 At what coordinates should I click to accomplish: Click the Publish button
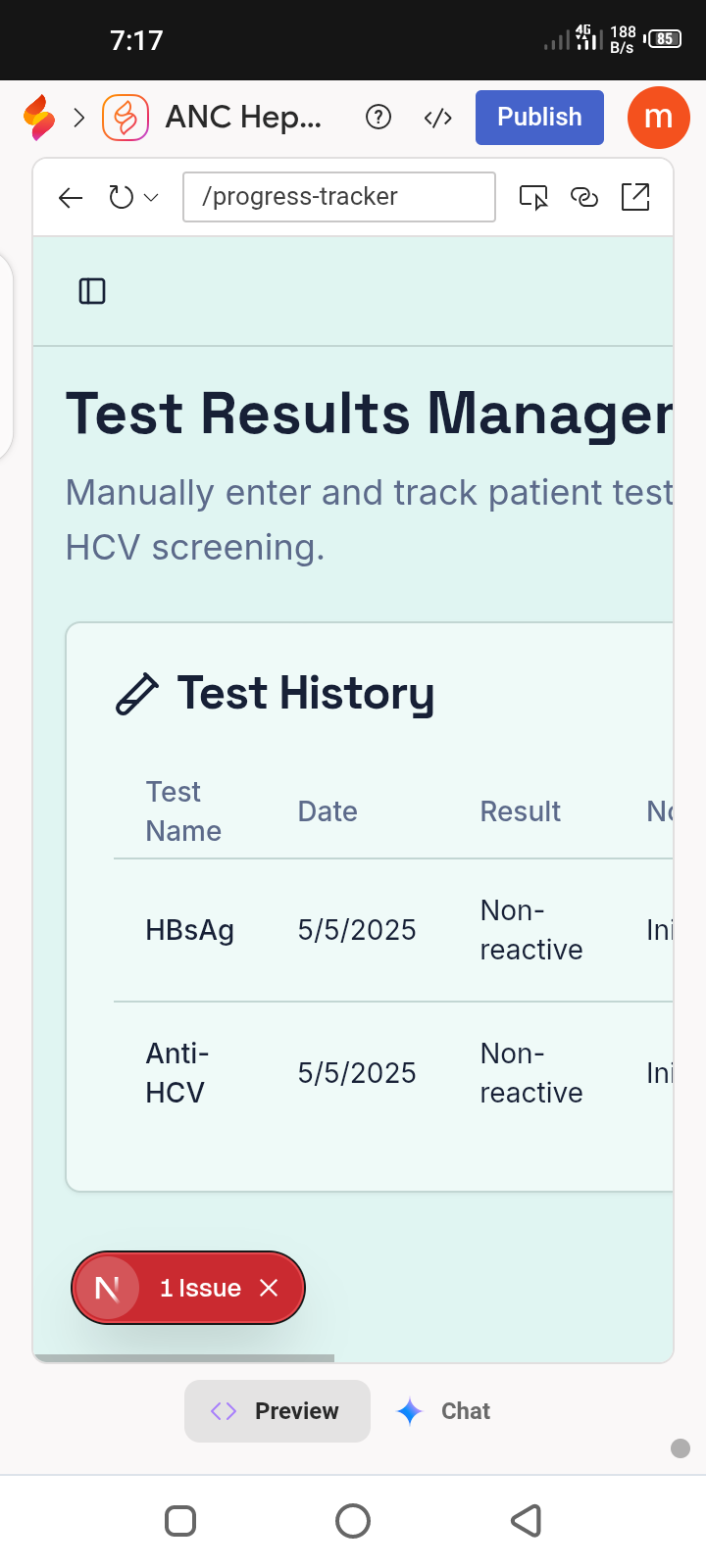[539, 118]
